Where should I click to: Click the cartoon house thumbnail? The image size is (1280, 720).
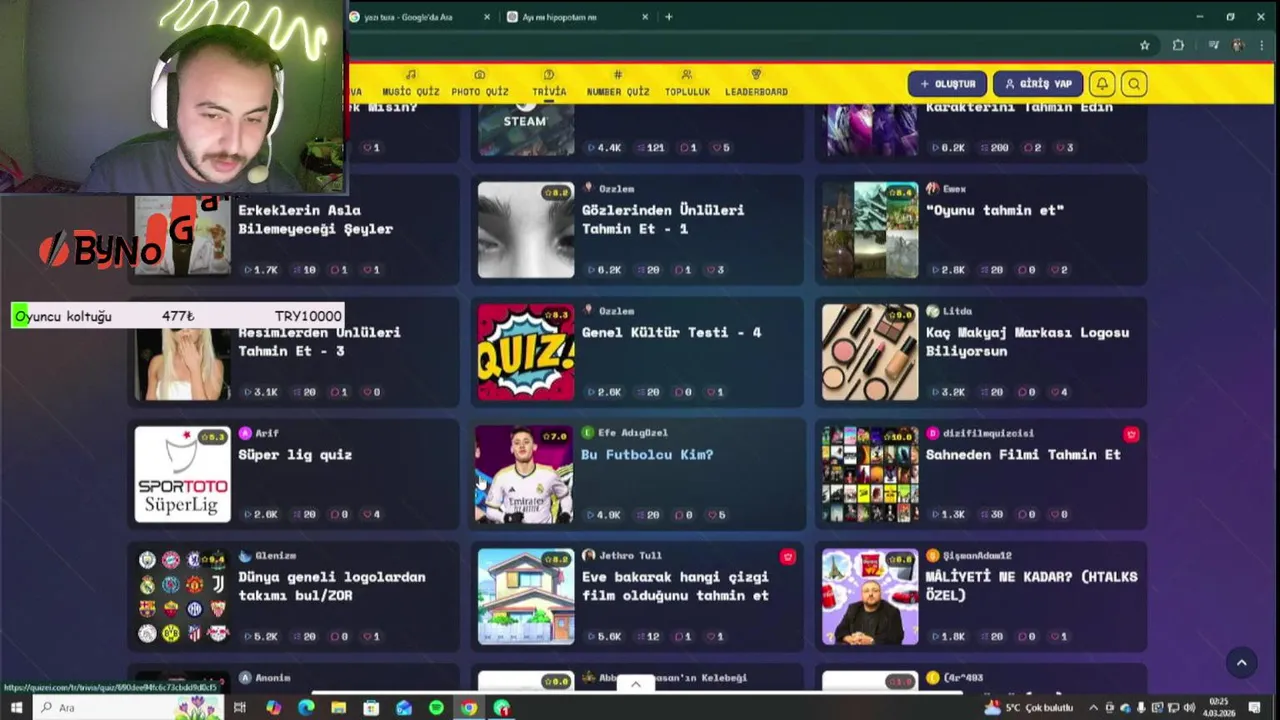526,596
